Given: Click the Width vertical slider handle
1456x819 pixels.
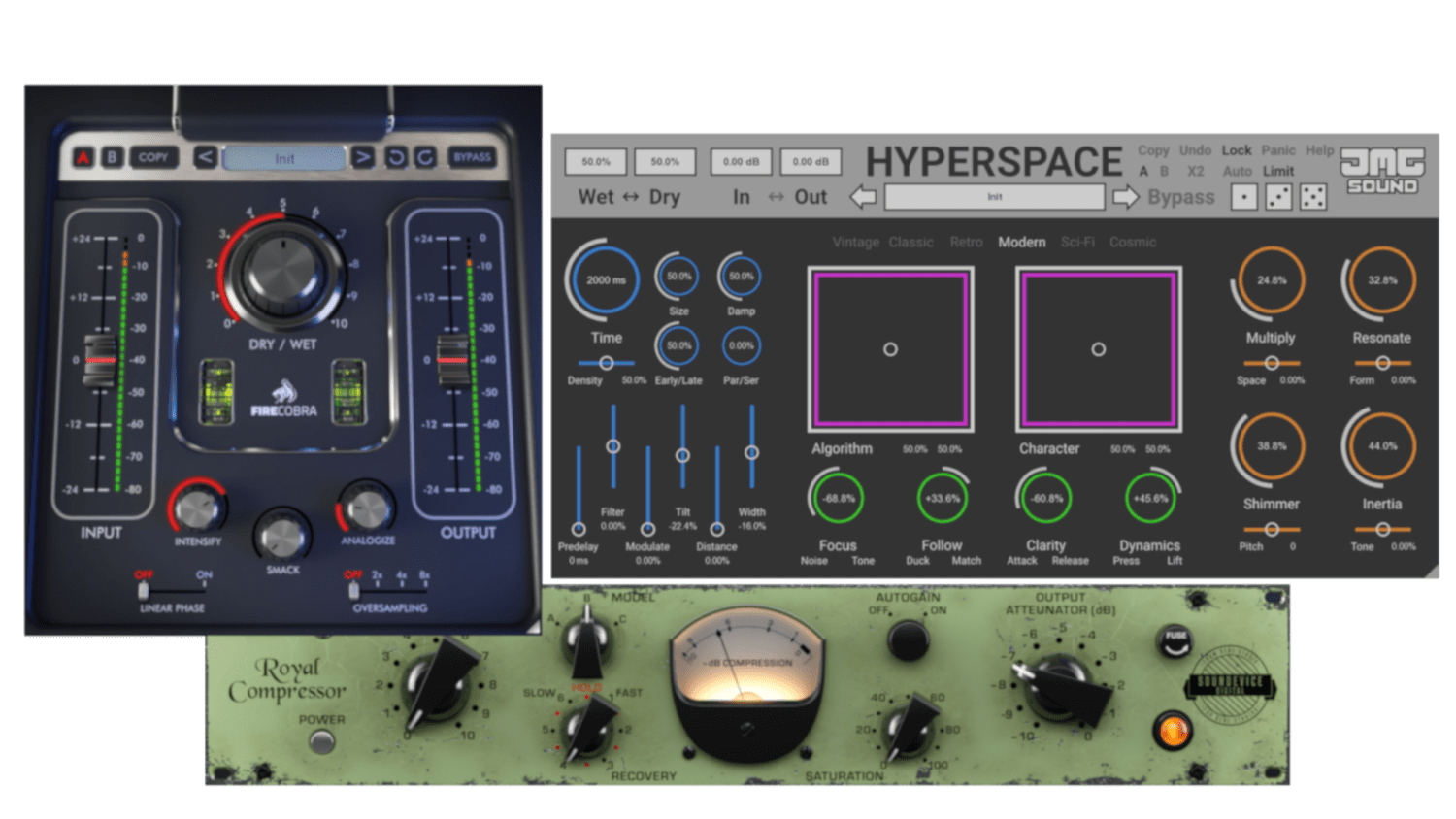Looking at the screenshot, I should (751, 453).
